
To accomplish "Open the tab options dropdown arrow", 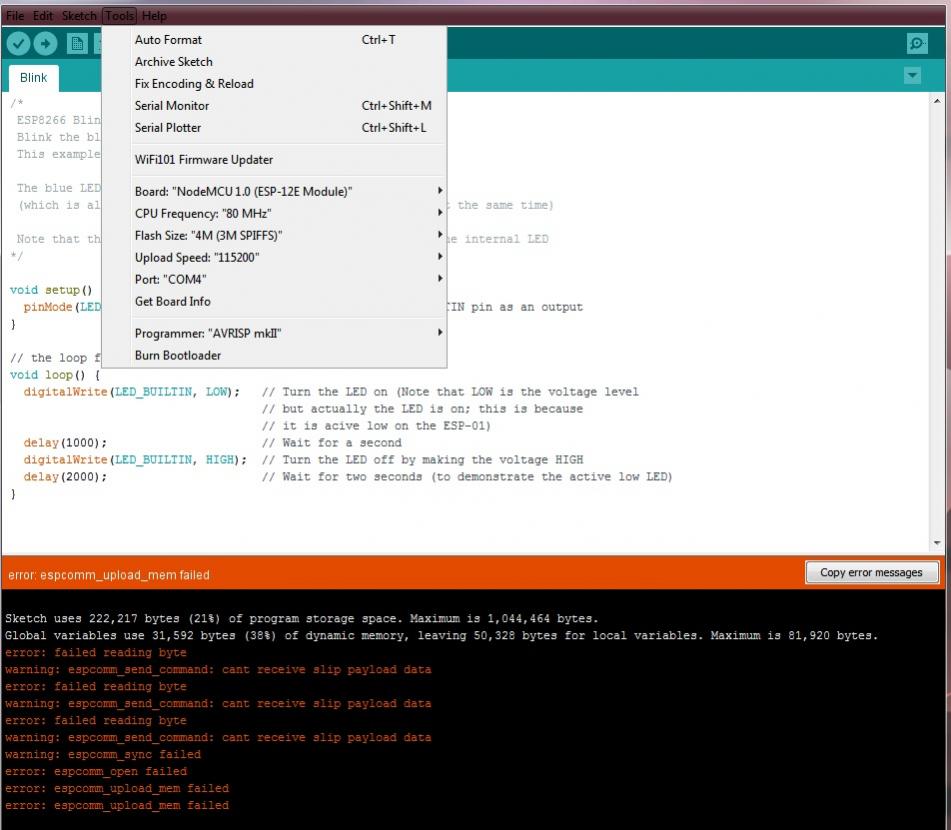I will [x=911, y=76].
